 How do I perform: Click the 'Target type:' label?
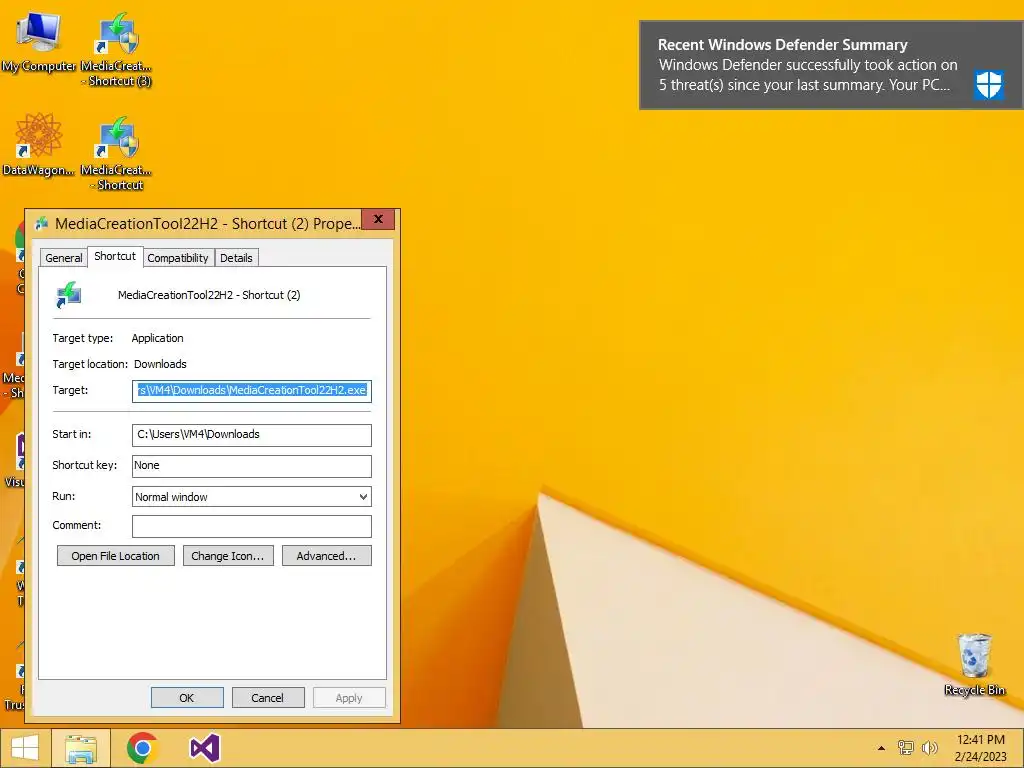coord(82,338)
